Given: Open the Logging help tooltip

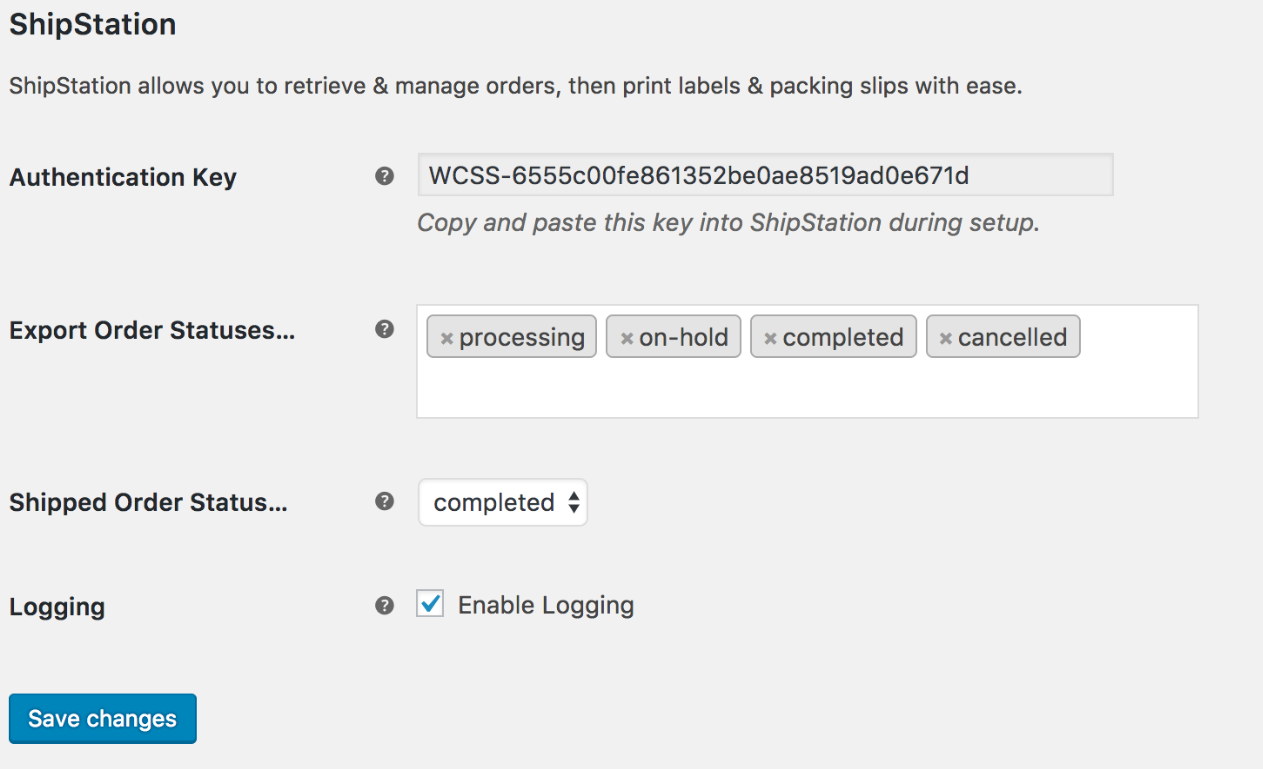Looking at the screenshot, I should click(x=384, y=604).
